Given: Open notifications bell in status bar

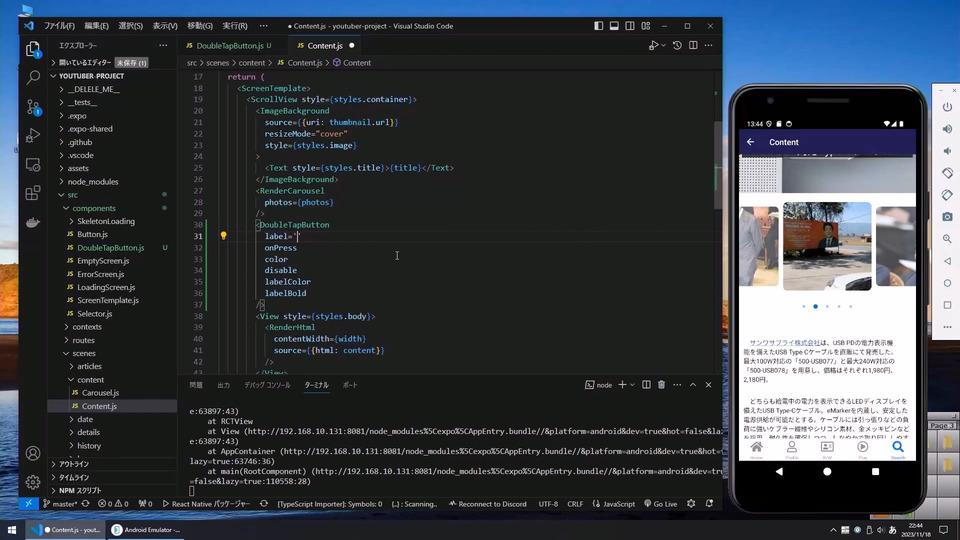Looking at the screenshot, I should [x=709, y=503].
